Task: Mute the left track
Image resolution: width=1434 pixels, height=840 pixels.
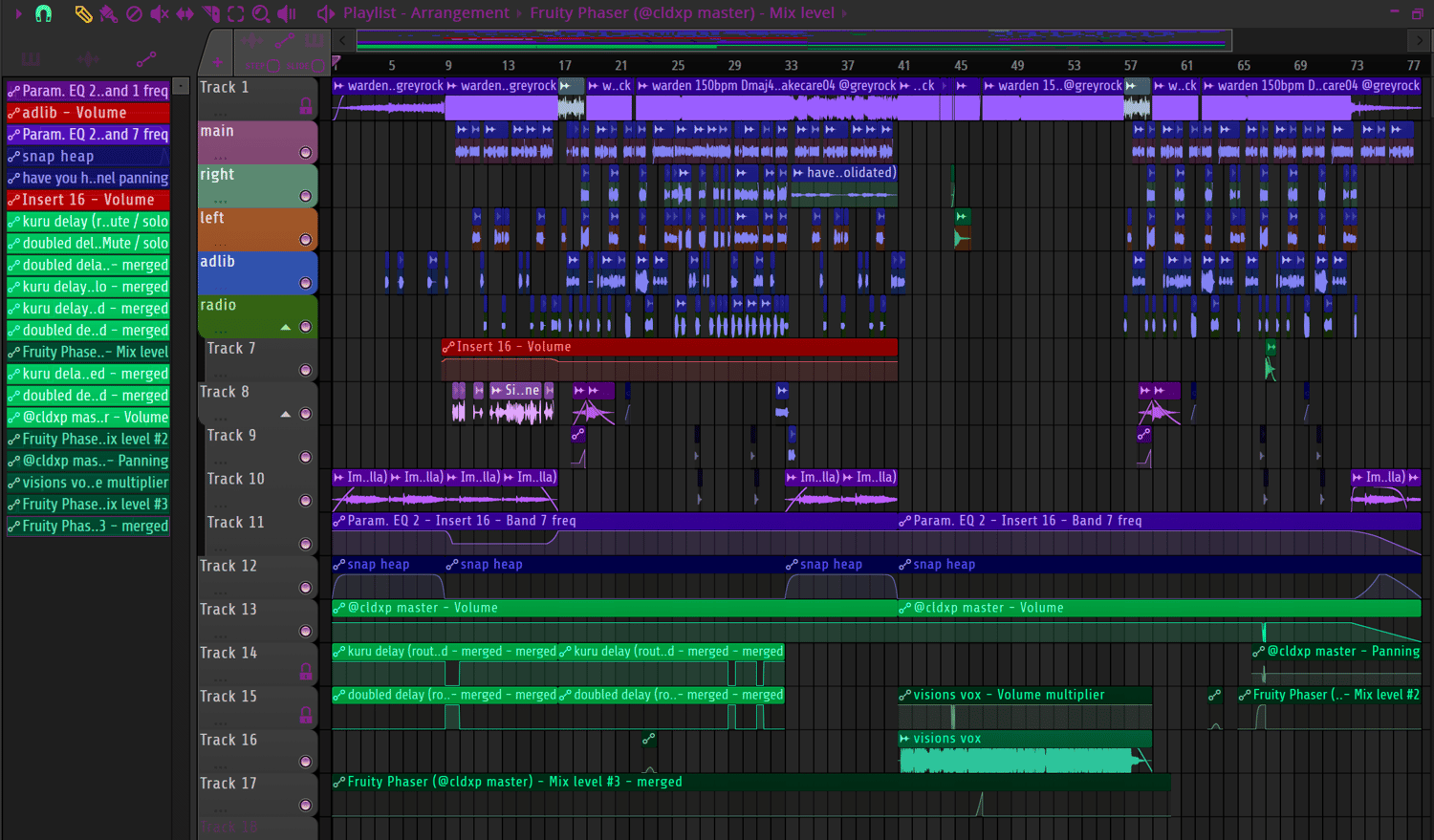Action: (x=306, y=240)
